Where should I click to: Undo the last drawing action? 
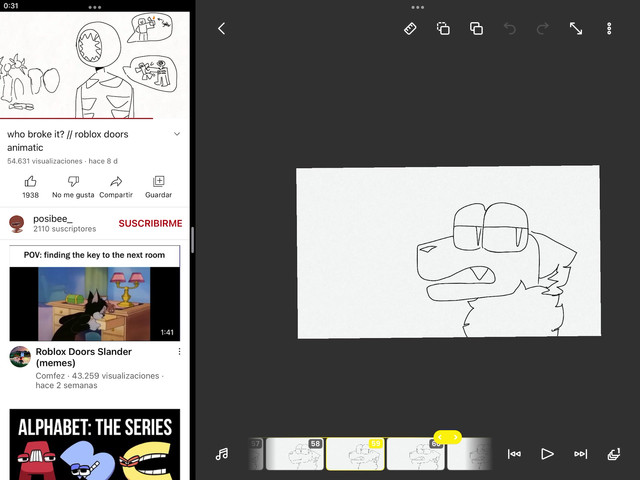pos(510,29)
